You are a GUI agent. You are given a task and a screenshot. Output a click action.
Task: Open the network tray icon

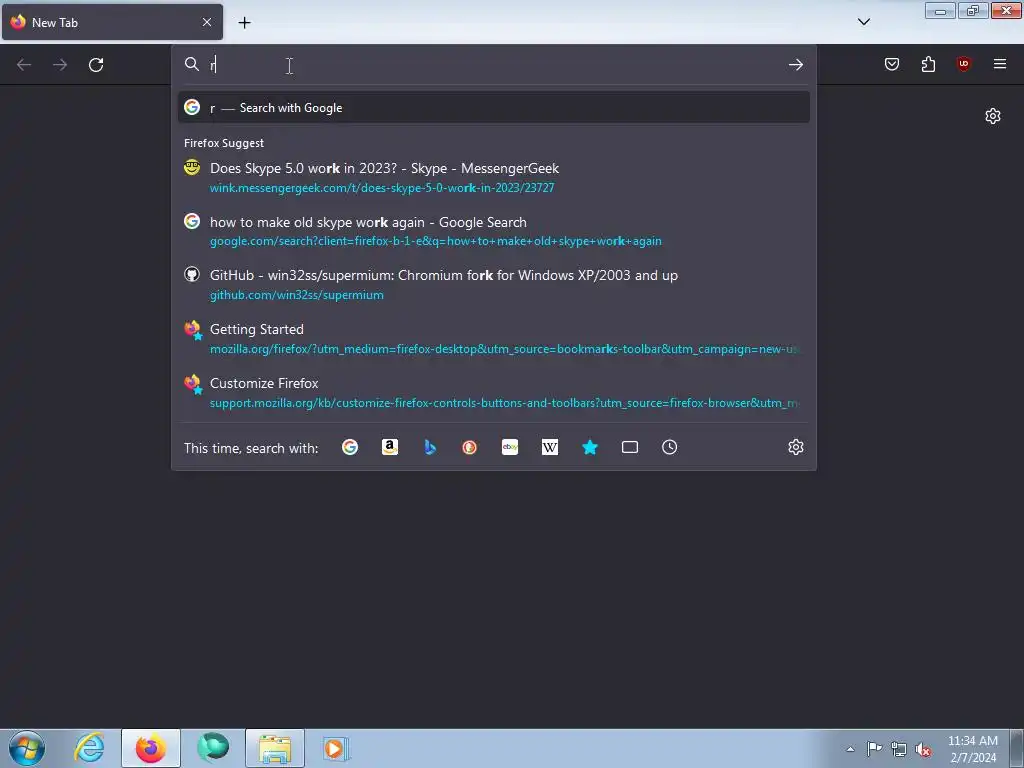pos(899,749)
